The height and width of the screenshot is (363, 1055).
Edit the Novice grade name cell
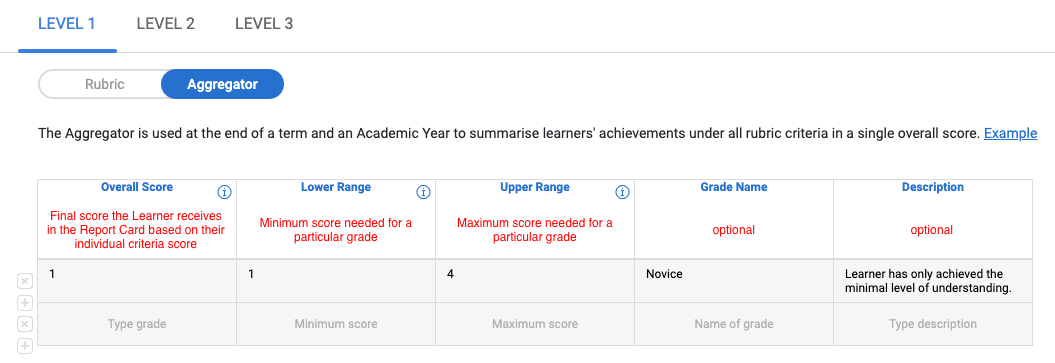point(734,281)
